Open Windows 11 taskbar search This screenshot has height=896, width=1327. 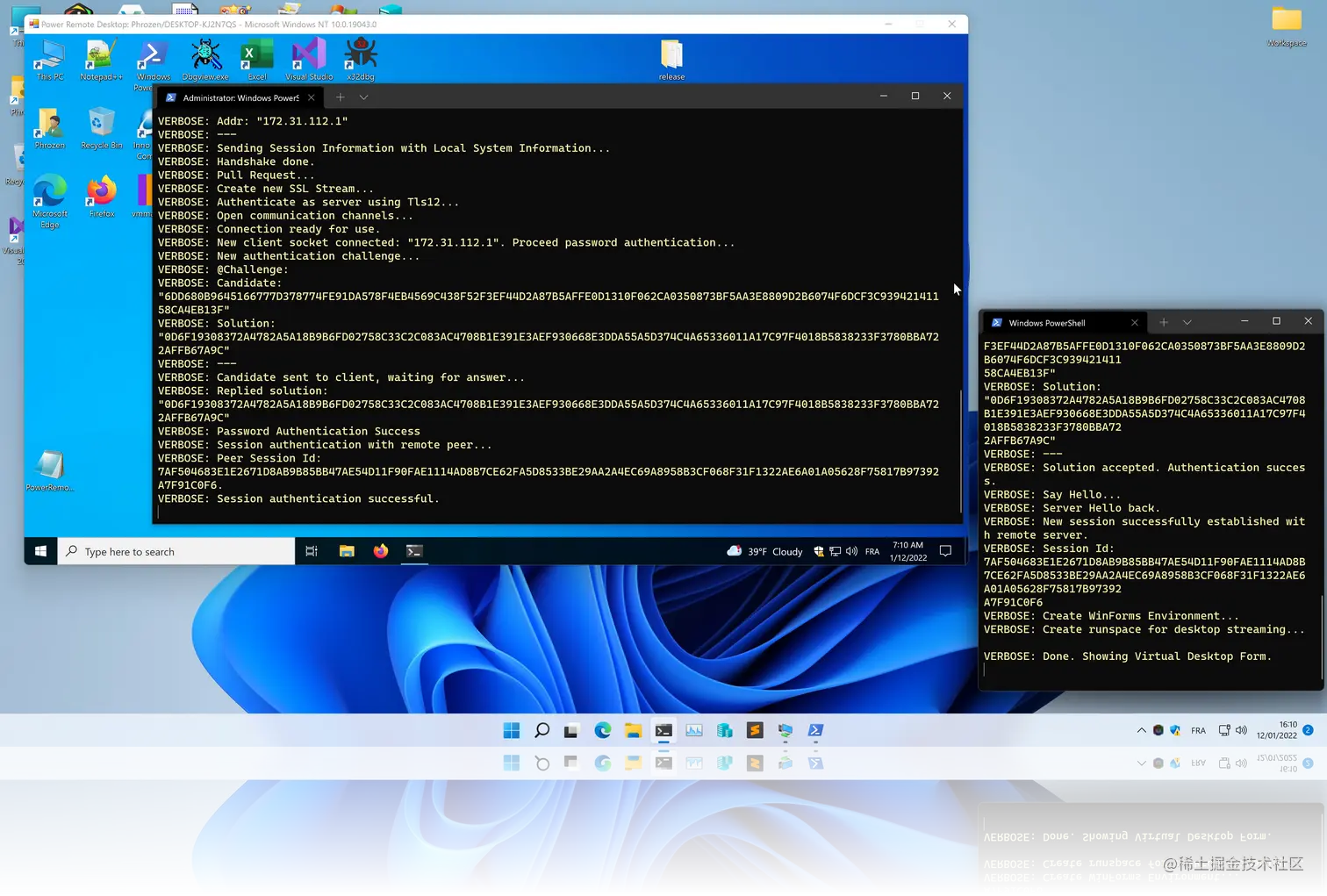tap(542, 730)
